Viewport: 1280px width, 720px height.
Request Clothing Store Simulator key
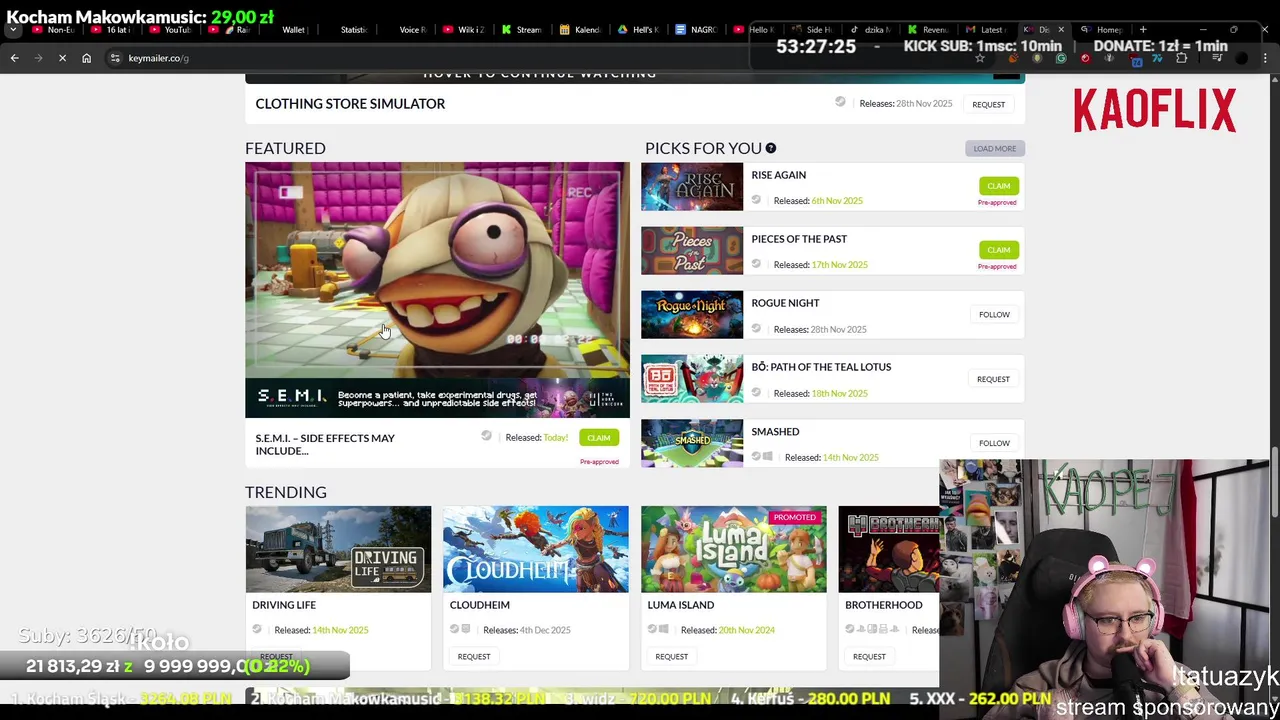[988, 104]
